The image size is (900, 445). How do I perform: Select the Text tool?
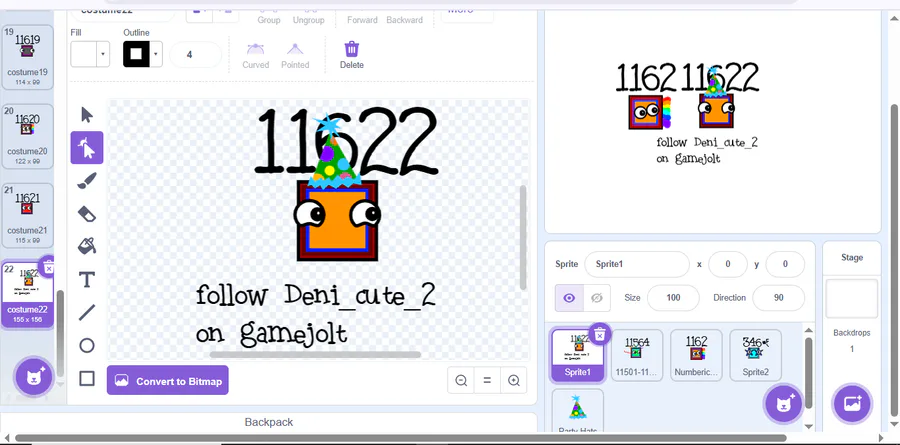pyautogui.click(x=87, y=280)
